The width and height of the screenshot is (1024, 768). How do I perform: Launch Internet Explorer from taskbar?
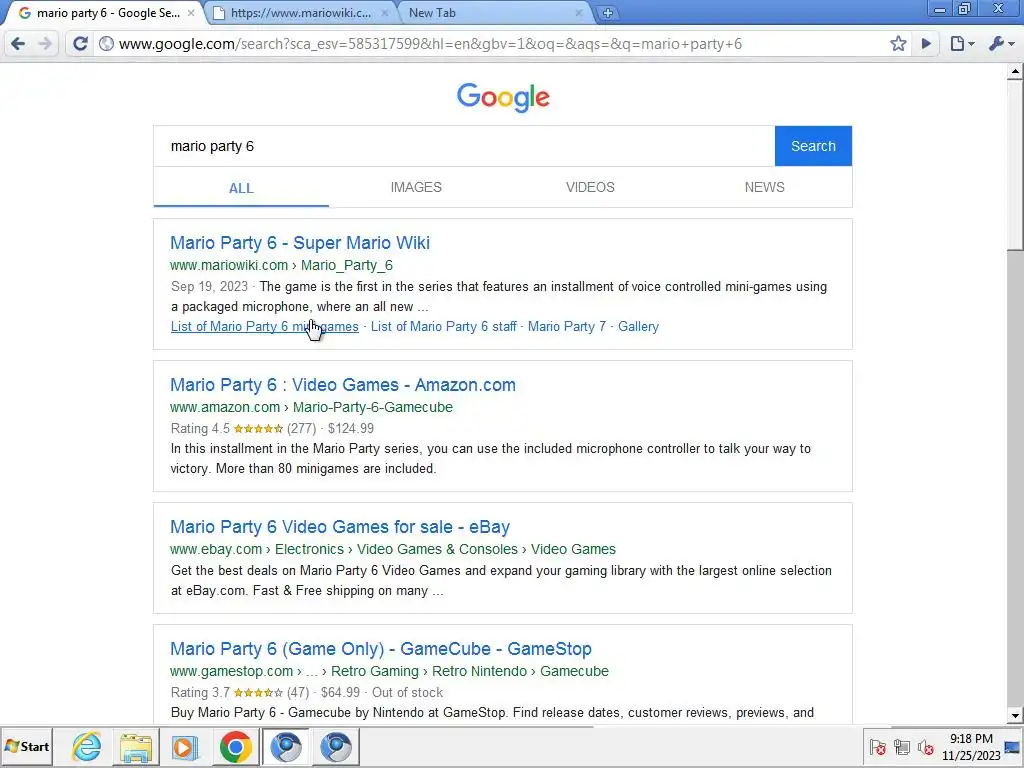[x=87, y=746]
